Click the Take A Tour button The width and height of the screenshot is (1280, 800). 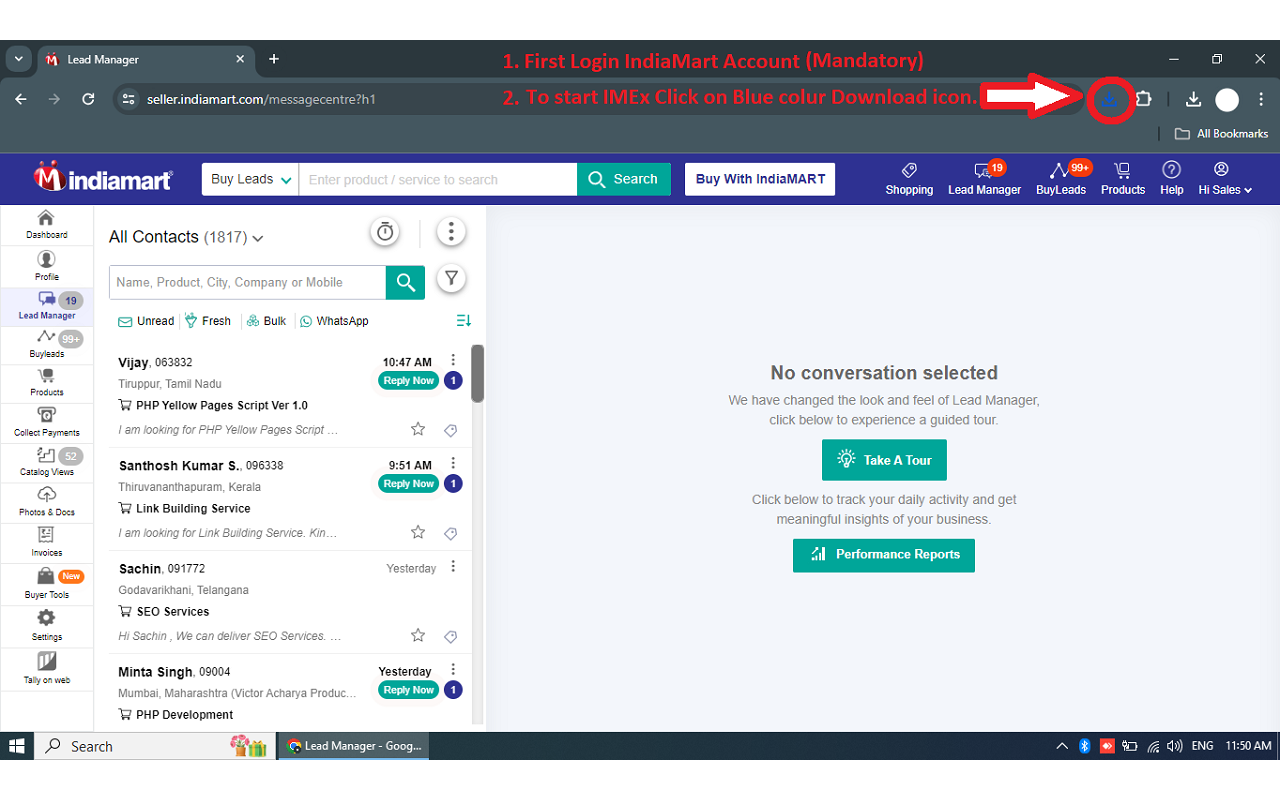point(884,460)
